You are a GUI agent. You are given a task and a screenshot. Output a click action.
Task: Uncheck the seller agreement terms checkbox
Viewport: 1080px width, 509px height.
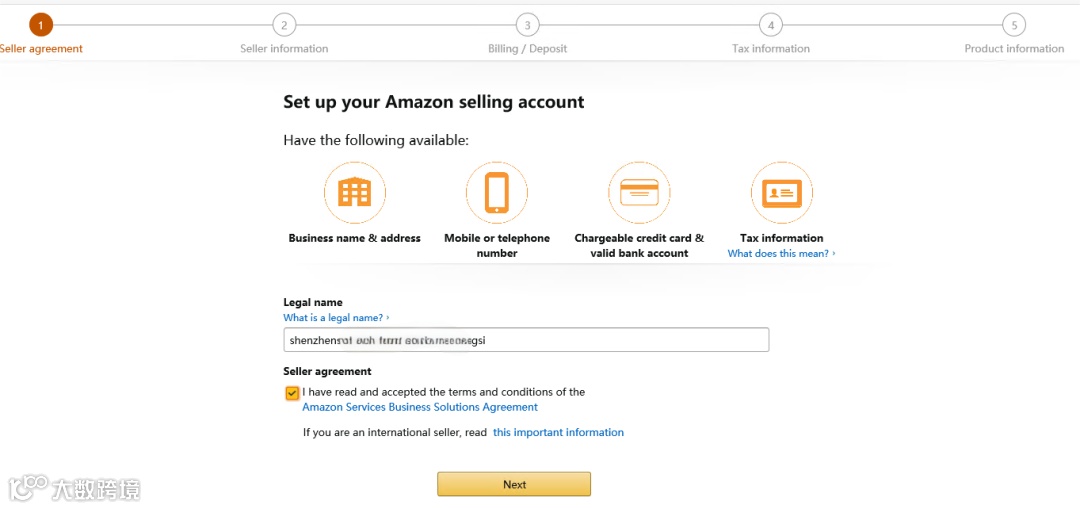tap(292, 393)
